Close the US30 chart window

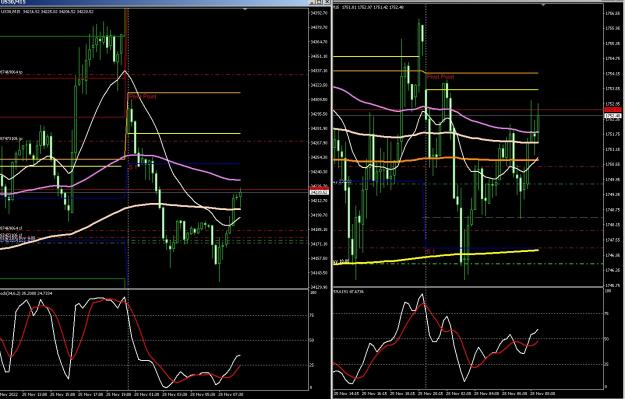[x=327, y=2]
